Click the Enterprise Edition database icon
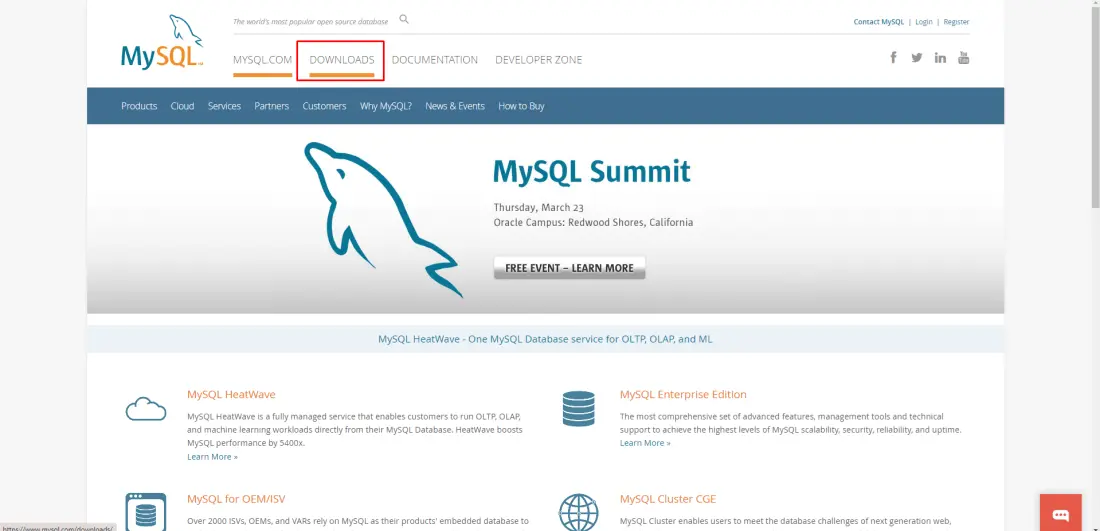This screenshot has width=1100, height=531. [579, 408]
